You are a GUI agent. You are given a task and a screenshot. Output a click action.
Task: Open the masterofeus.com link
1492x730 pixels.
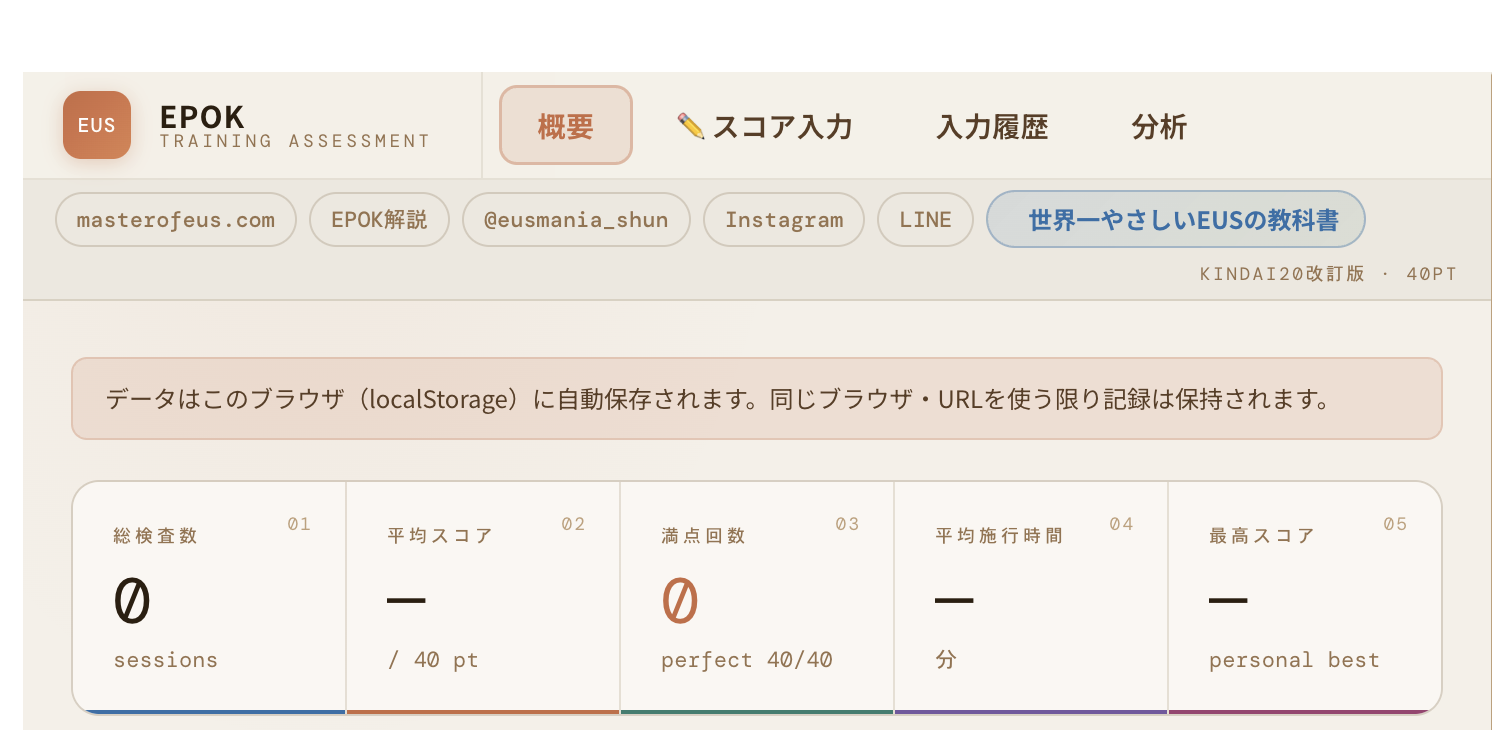click(x=176, y=220)
